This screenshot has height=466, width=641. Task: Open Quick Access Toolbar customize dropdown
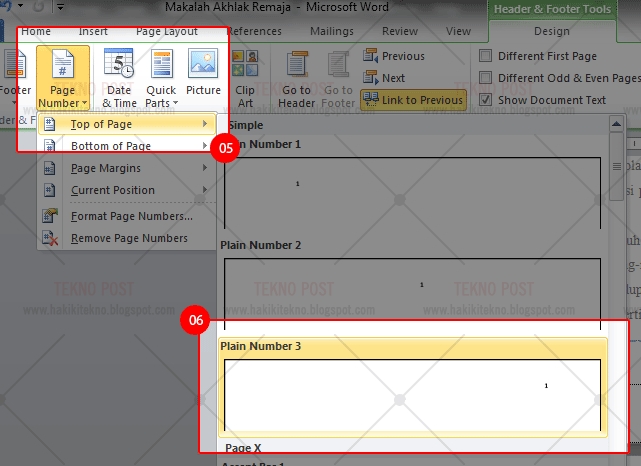60,7
